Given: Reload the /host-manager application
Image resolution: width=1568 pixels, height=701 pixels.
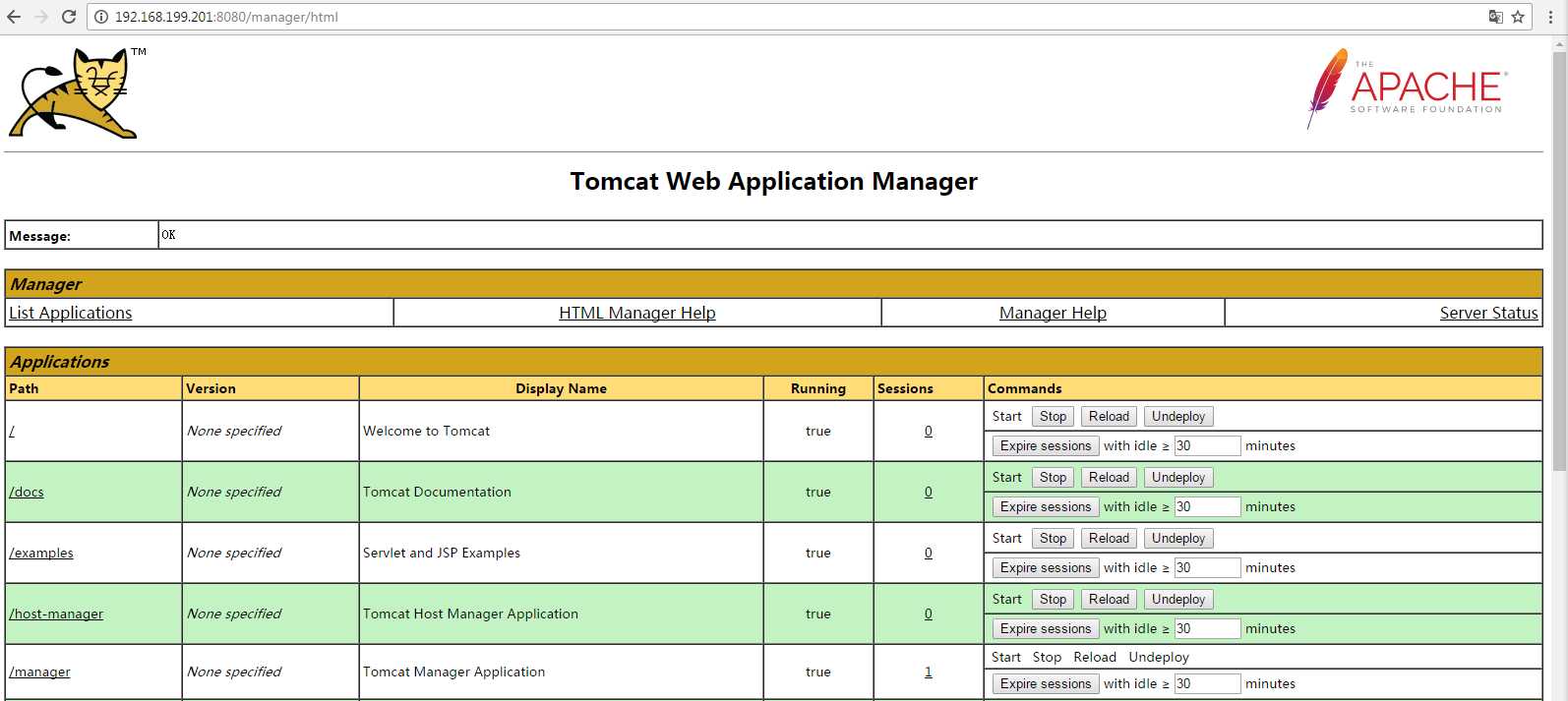Looking at the screenshot, I should point(1109,600).
